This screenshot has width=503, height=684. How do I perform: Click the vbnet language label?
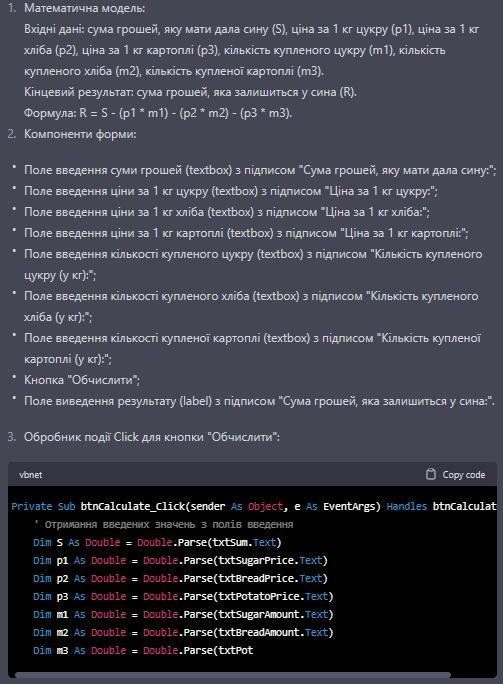click(x=31, y=475)
